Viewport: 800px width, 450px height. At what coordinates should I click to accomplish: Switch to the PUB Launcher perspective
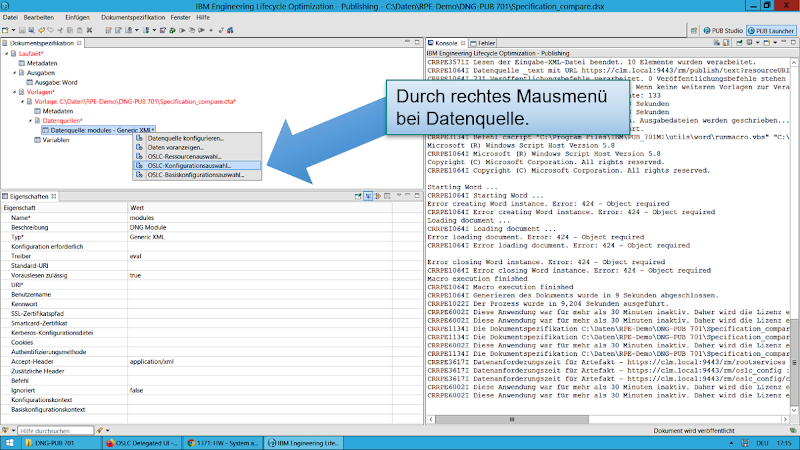pyautogui.click(x=770, y=31)
